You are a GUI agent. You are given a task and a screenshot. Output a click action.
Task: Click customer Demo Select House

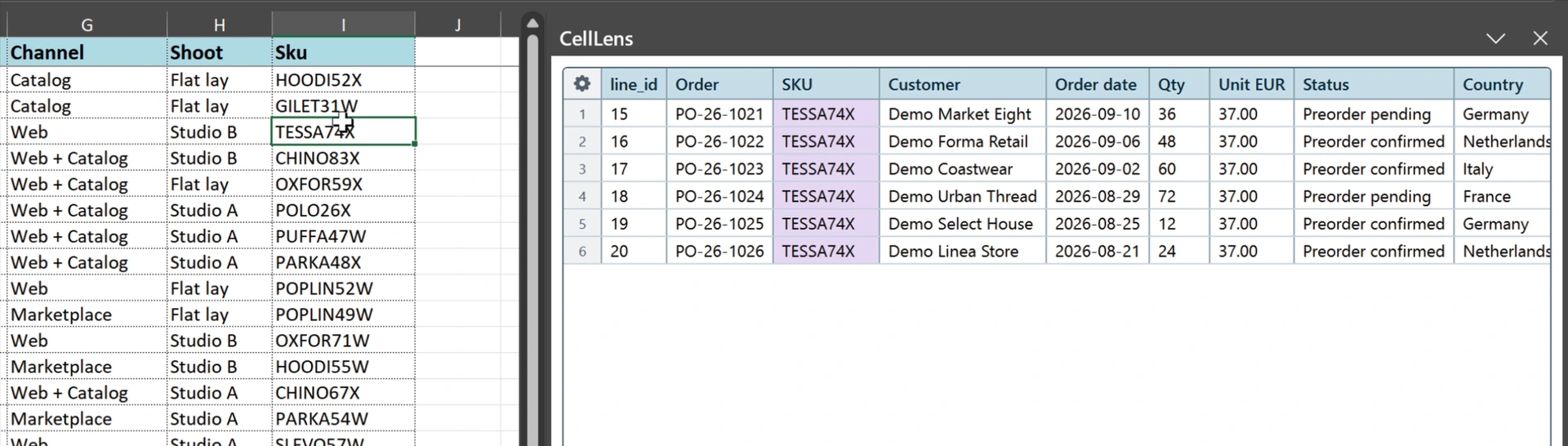click(x=962, y=224)
